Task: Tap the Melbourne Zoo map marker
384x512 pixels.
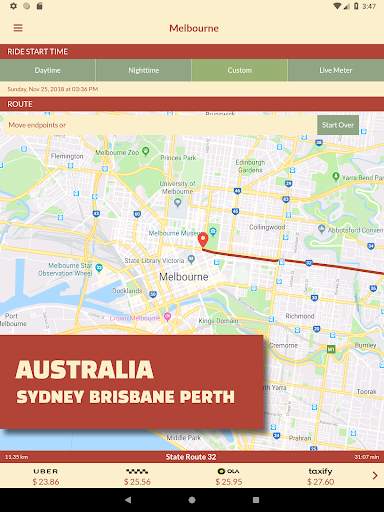Action: pyautogui.click(x=145, y=151)
